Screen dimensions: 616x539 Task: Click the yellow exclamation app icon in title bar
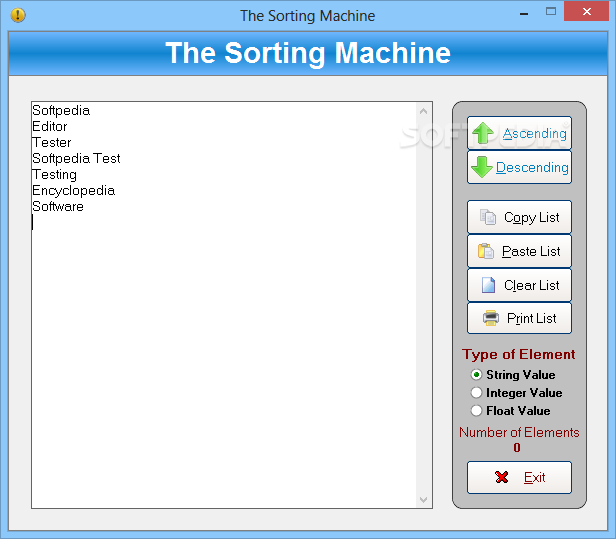coord(18,15)
